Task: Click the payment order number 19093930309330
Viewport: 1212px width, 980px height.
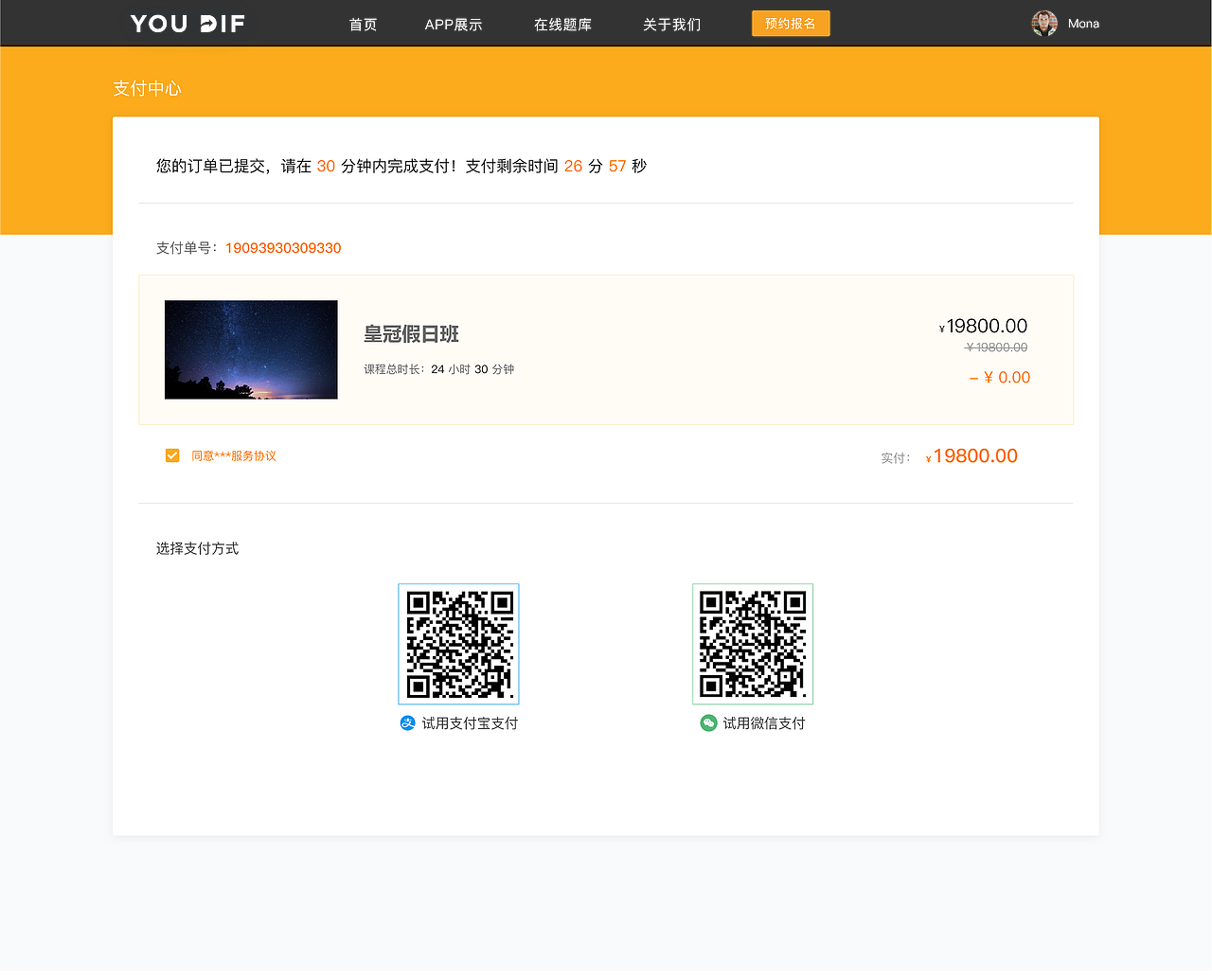Action: (283, 248)
